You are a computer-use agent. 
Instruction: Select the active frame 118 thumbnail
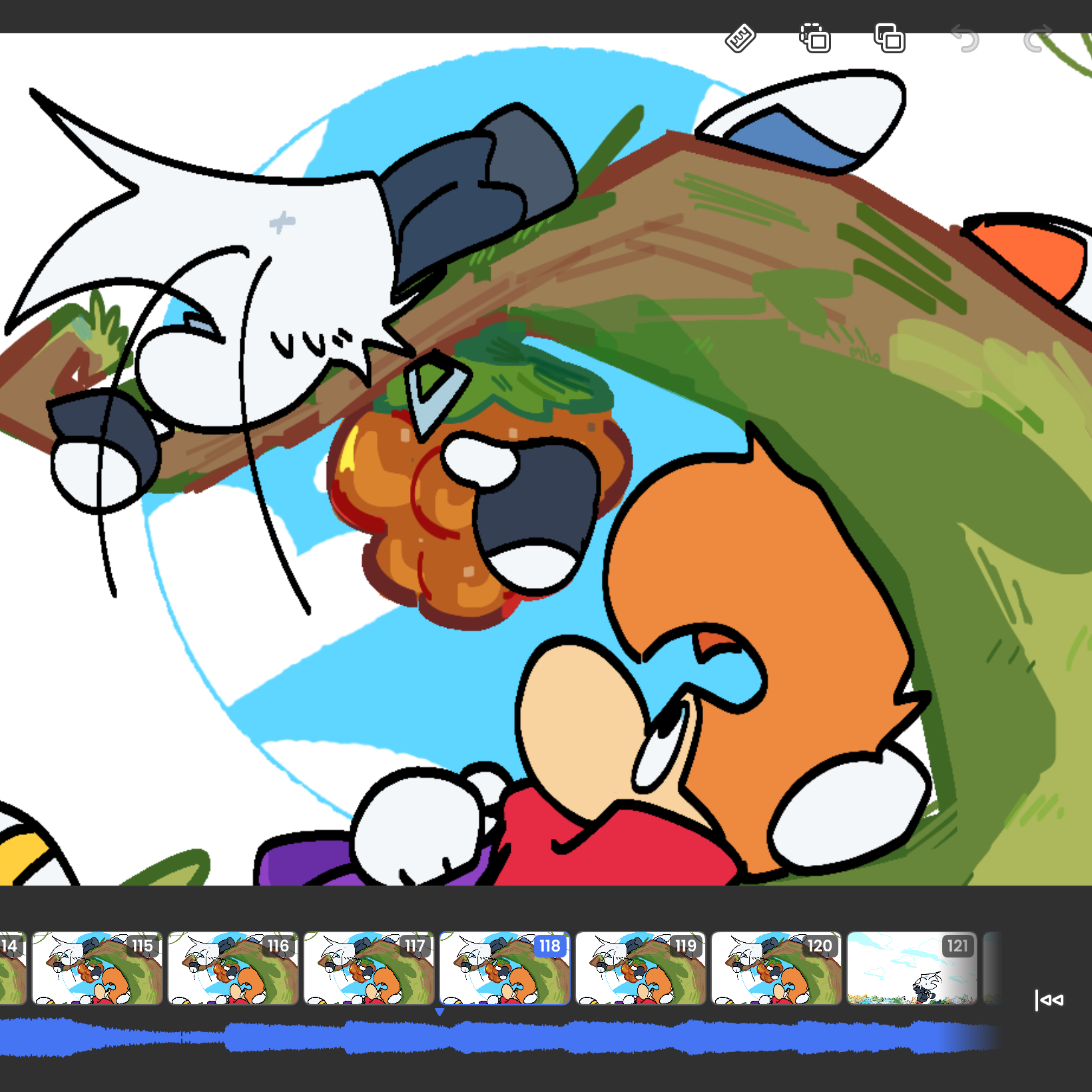point(505,968)
